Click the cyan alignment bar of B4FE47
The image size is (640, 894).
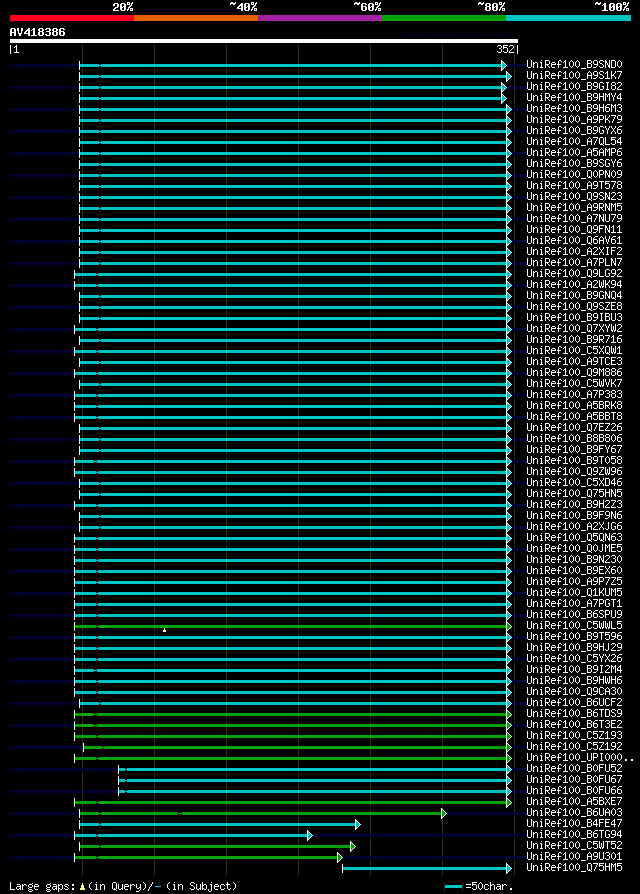pos(218,824)
